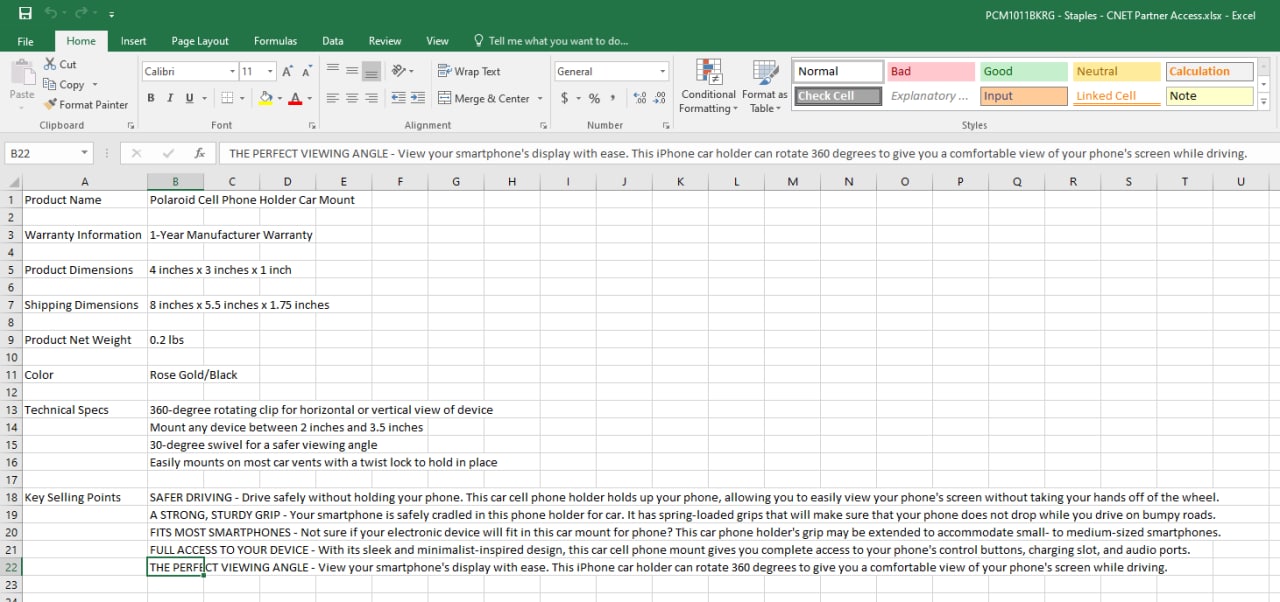The height and width of the screenshot is (602, 1280).
Task: Open the Merge & Center dropdown arrow
Action: point(540,98)
